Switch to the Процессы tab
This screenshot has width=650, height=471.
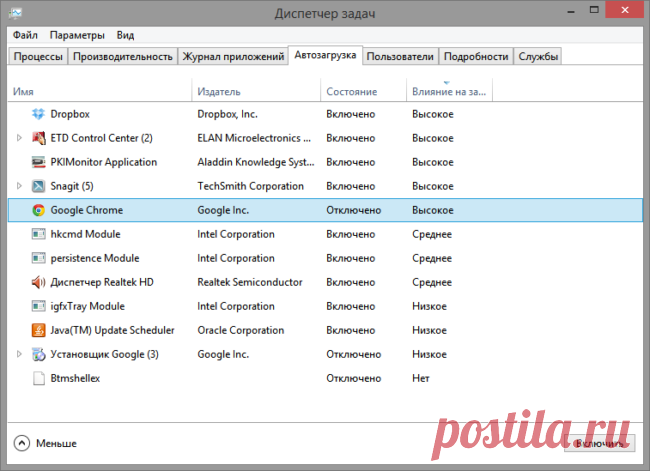click(38, 56)
